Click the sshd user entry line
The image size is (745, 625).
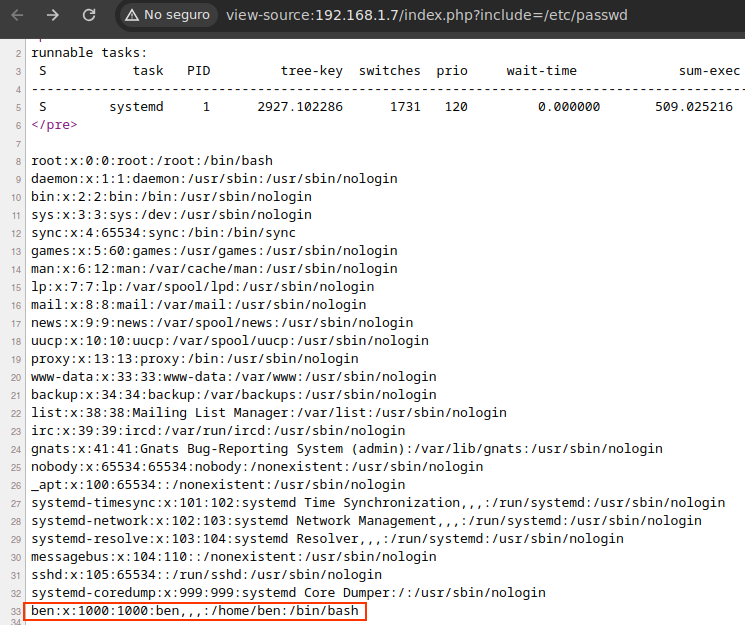tap(206, 575)
